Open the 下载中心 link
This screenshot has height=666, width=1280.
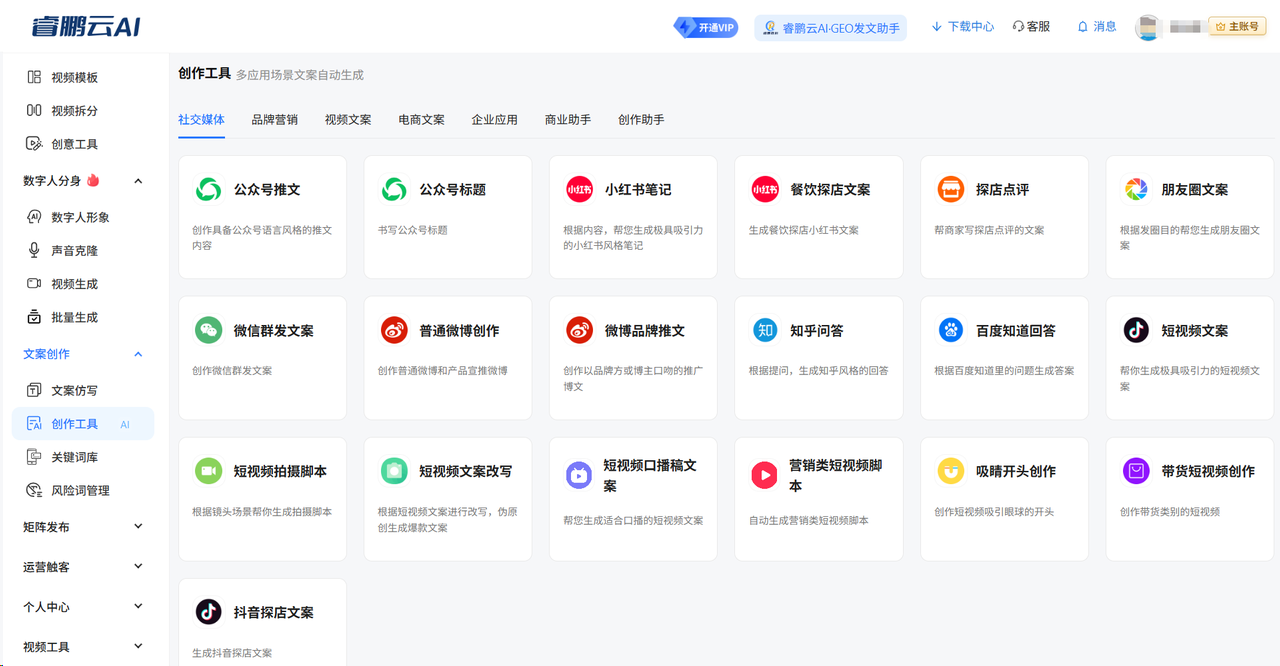[x=962, y=27]
